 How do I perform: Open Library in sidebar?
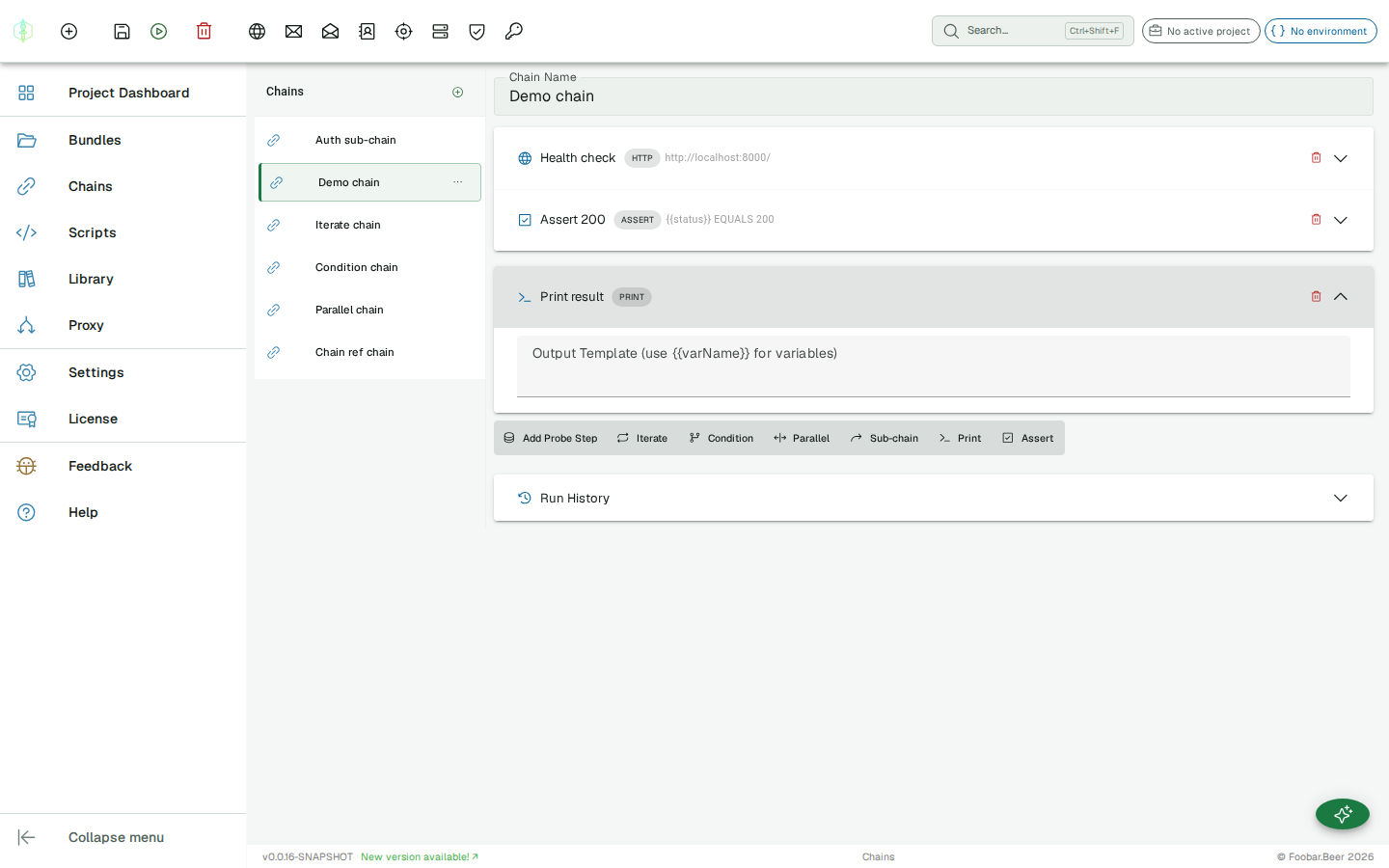point(123,279)
